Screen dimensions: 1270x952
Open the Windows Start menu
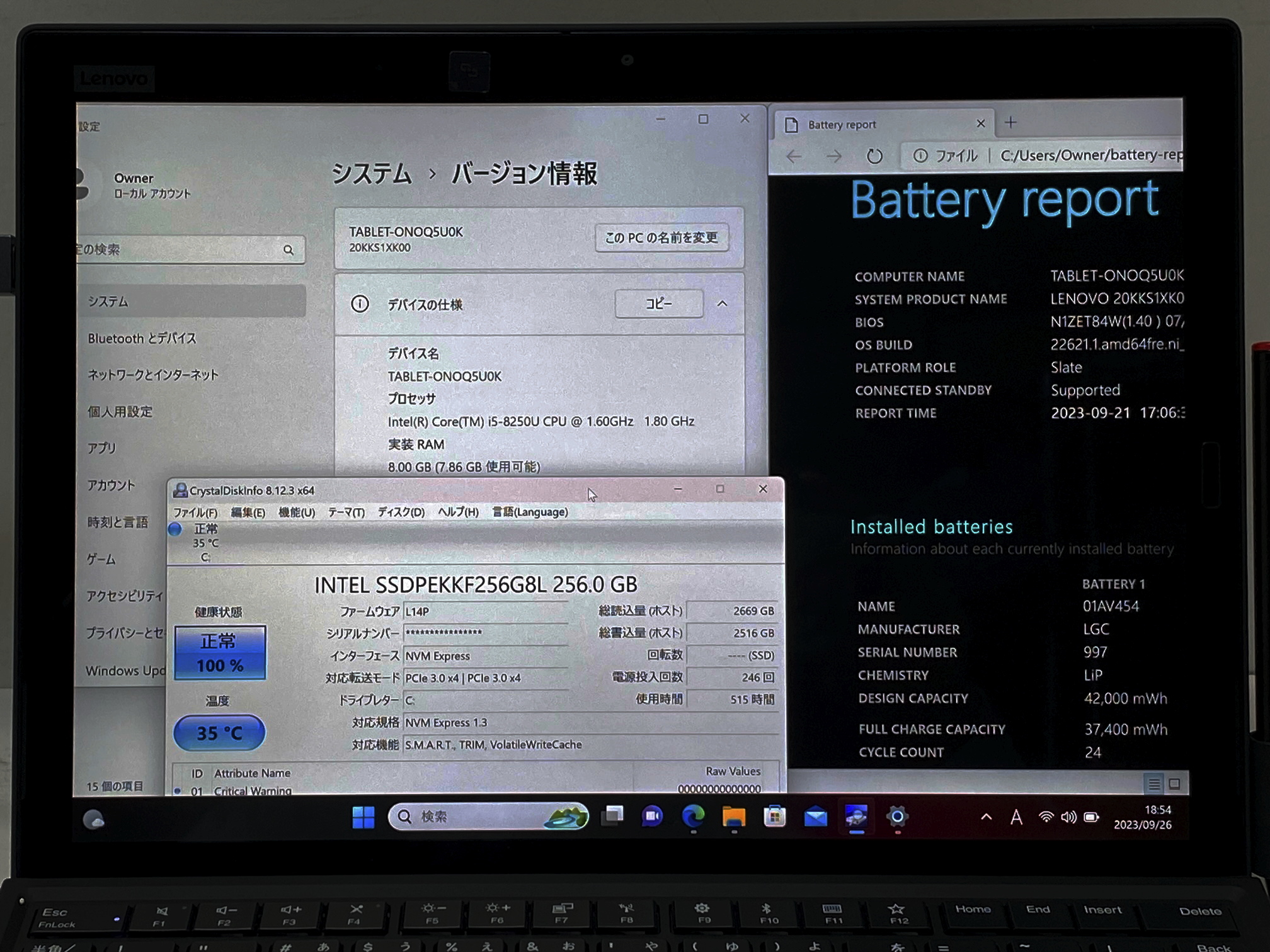[363, 817]
